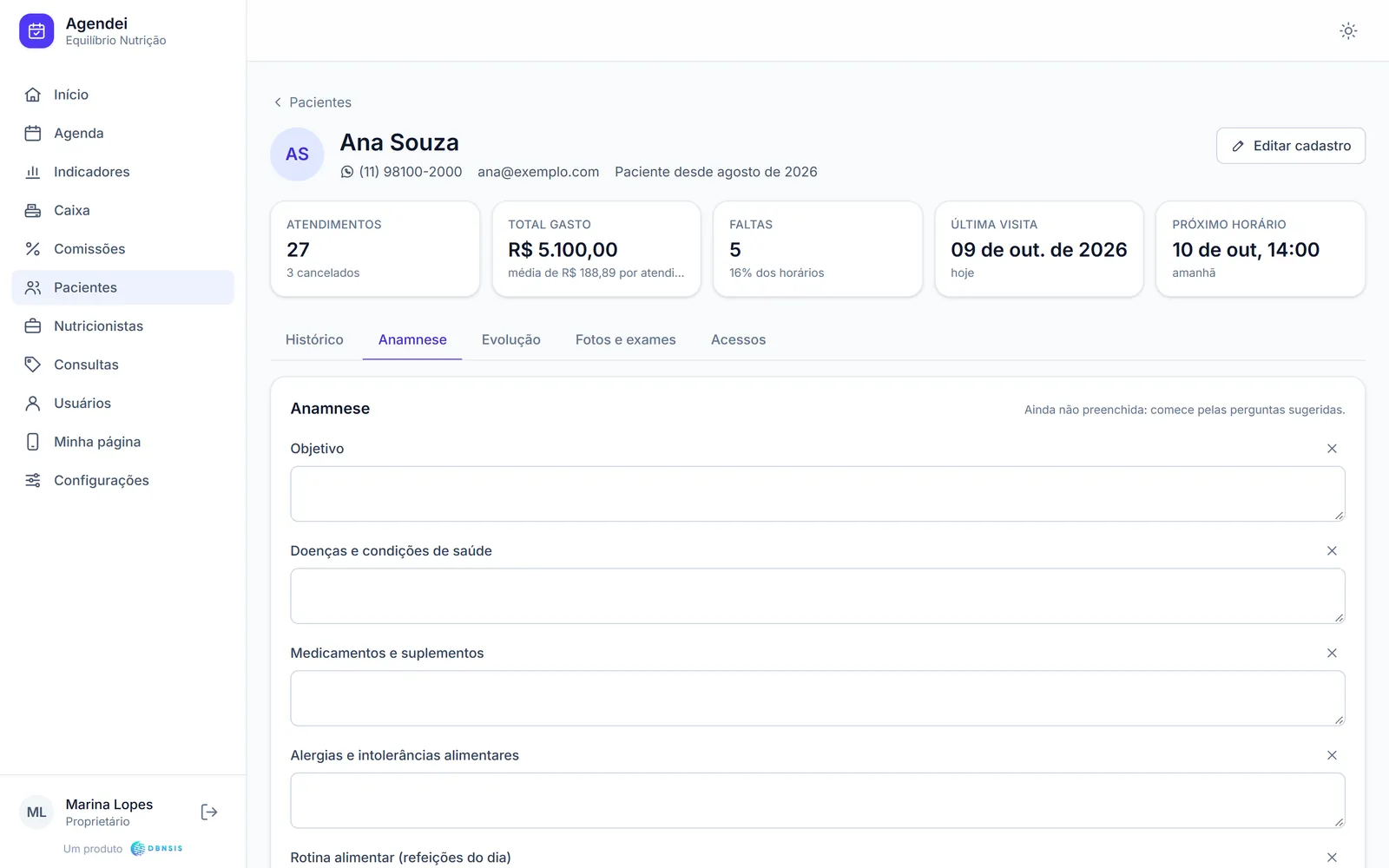1389x868 pixels.
Task: Remove the Doenças e condições de saúde question
Action: point(1332,551)
